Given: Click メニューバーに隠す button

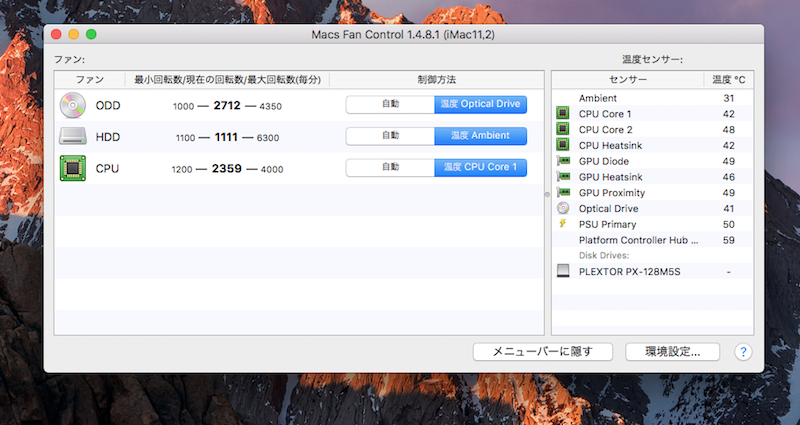Looking at the screenshot, I should (544, 352).
